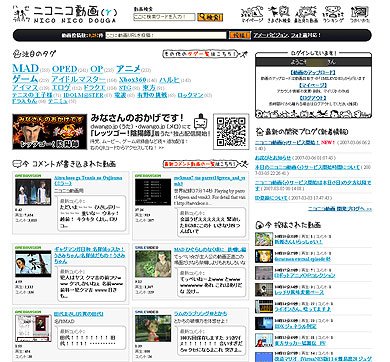Open the アニメ tag
This screenshot has height=362, width=390.
point(128,69)
